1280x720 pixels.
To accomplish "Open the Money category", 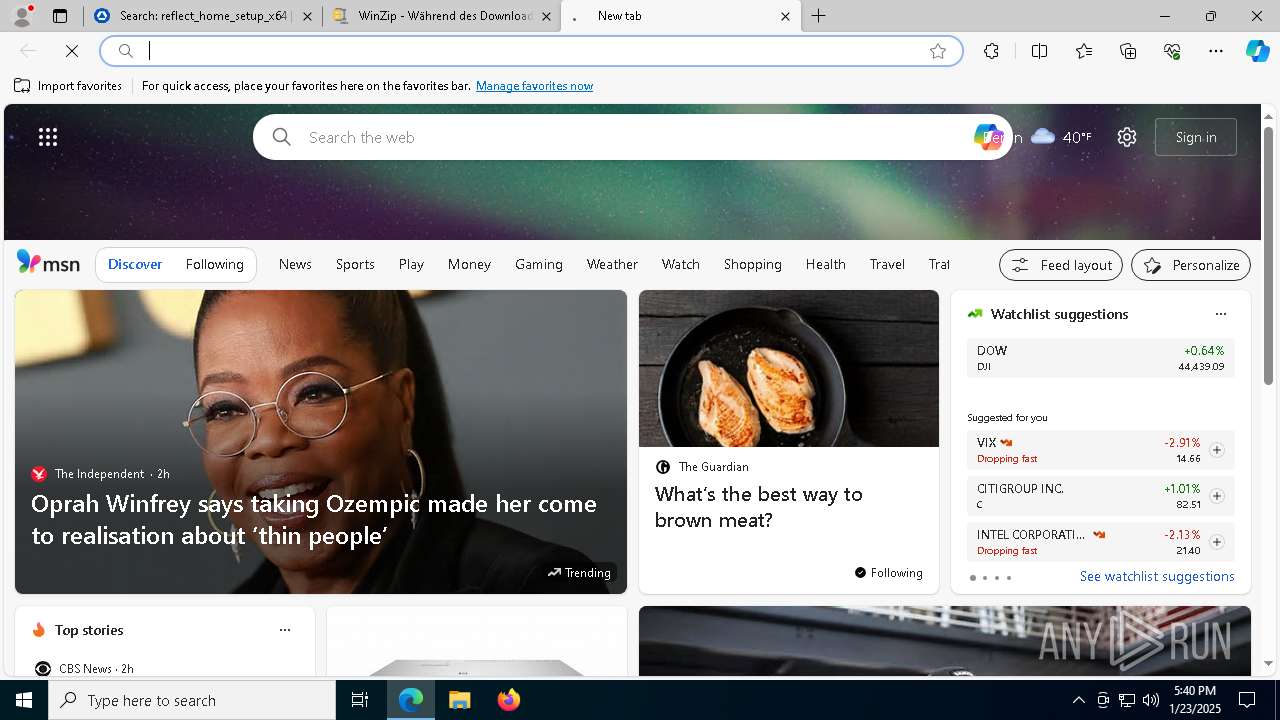I will pyautogui.click(x=469, y=264).
